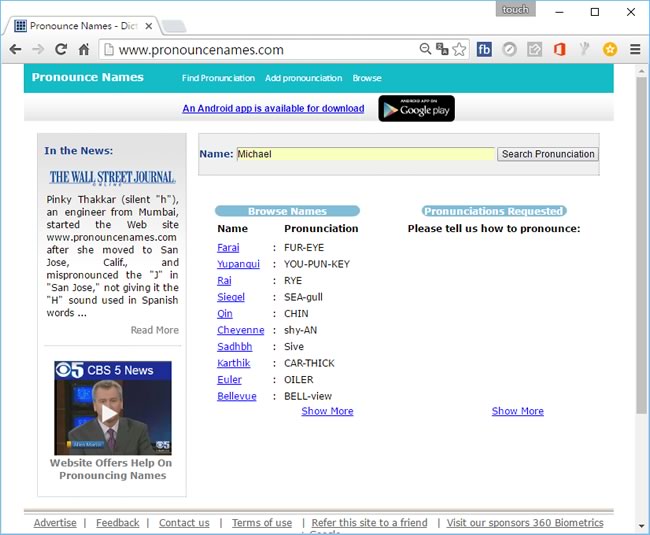Open the name link Farai
Image resolution: width=650 pixels, height=535 pixels.
tap(228, 248)
